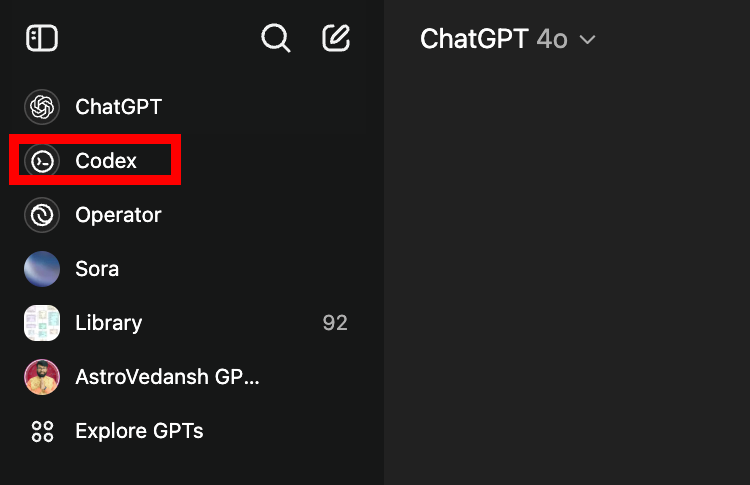Open Codex from the sidebar label
This screenshot has width=750, height=485.
[106, 161]
